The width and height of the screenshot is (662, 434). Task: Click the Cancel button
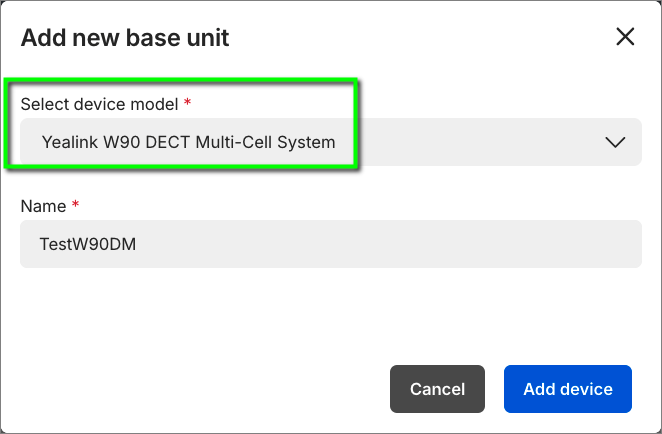click(437, 389)
